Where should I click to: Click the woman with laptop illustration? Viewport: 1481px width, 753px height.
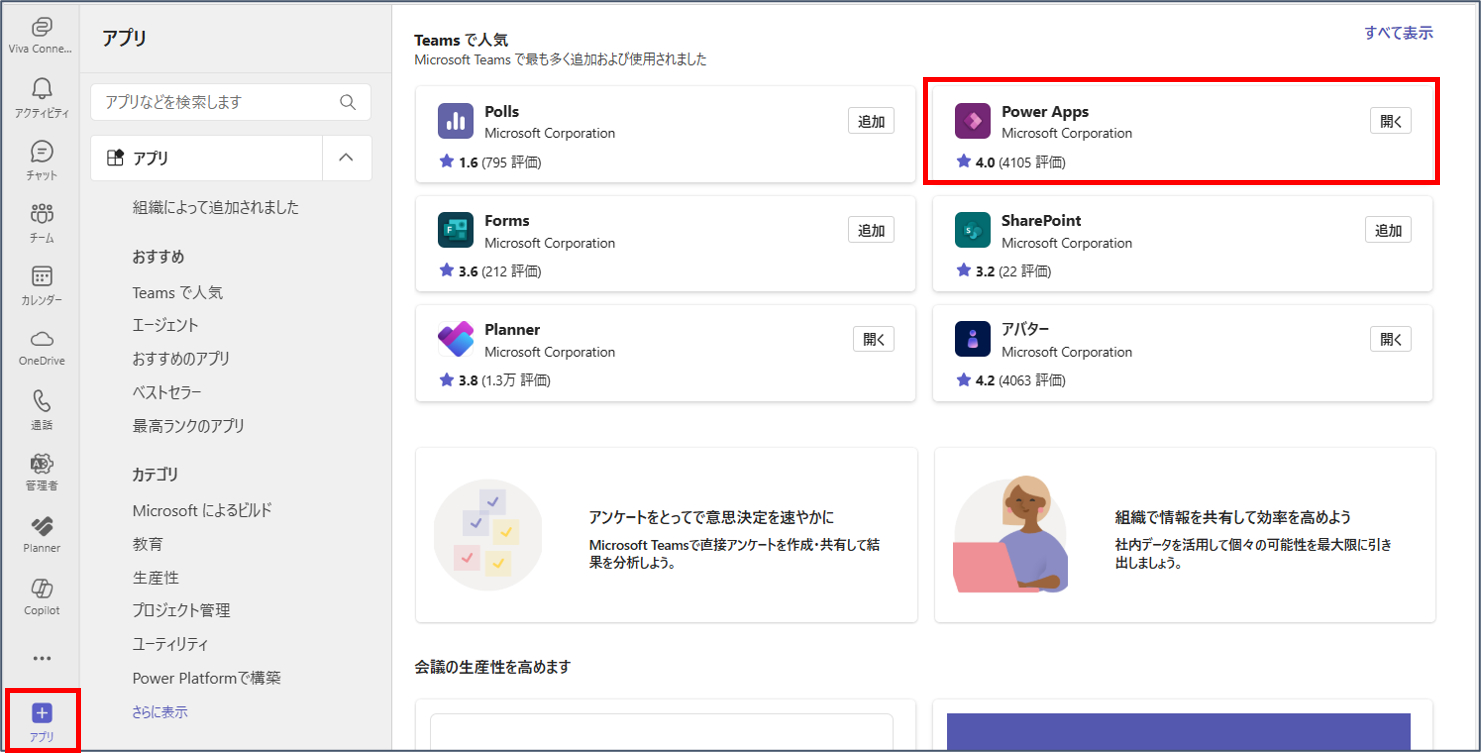1010,535
